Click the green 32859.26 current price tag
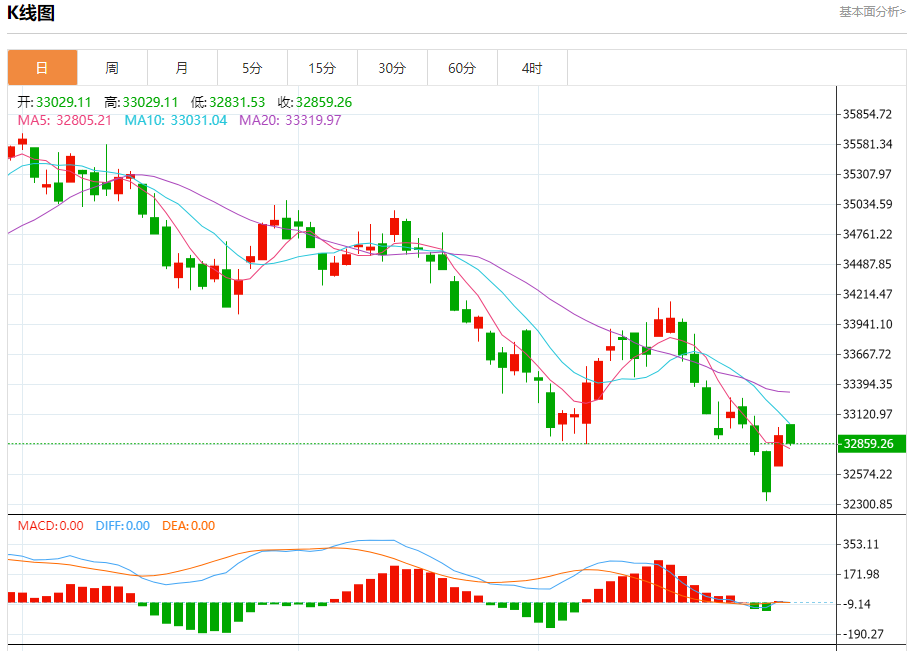This screenshot has width=911, height=651. tap(871, 443)
